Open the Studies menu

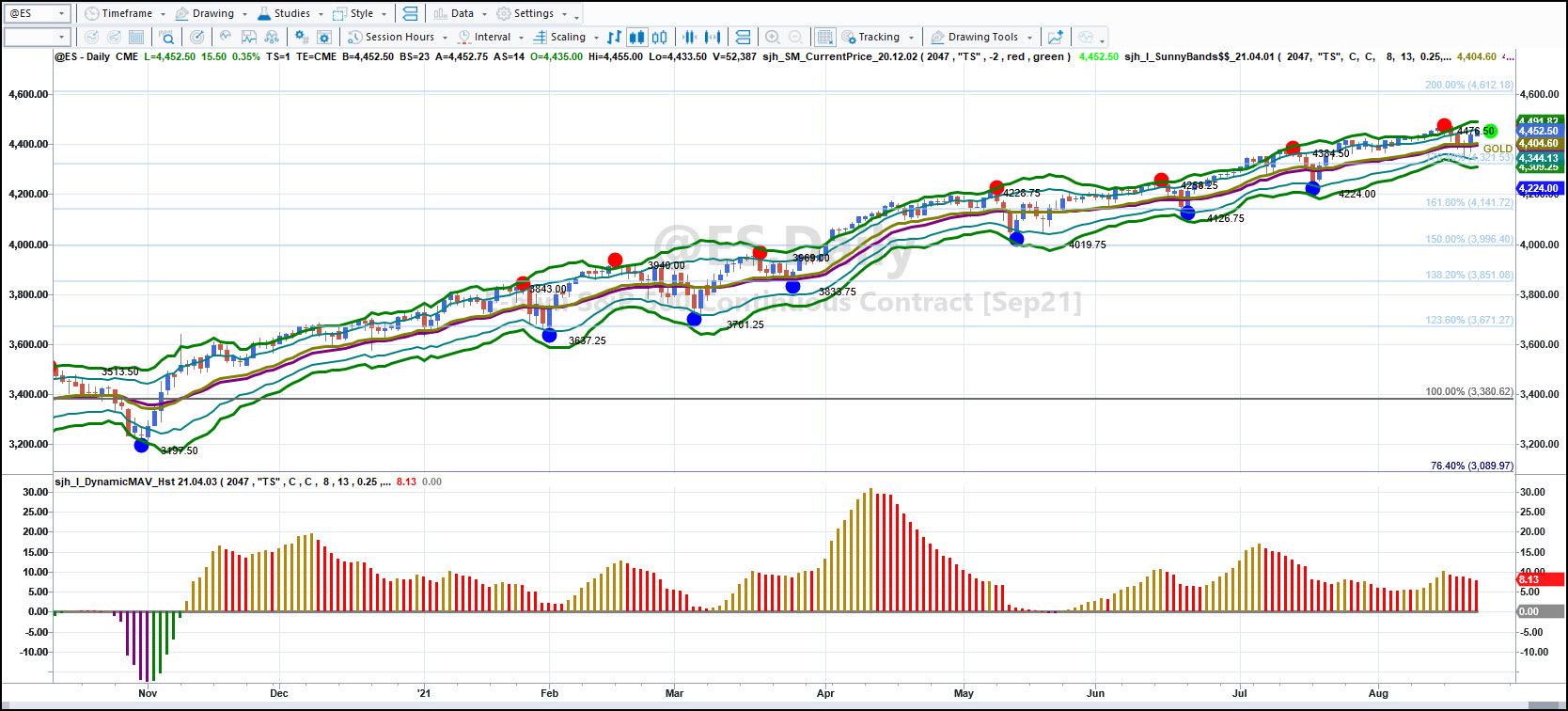[290, 13]
